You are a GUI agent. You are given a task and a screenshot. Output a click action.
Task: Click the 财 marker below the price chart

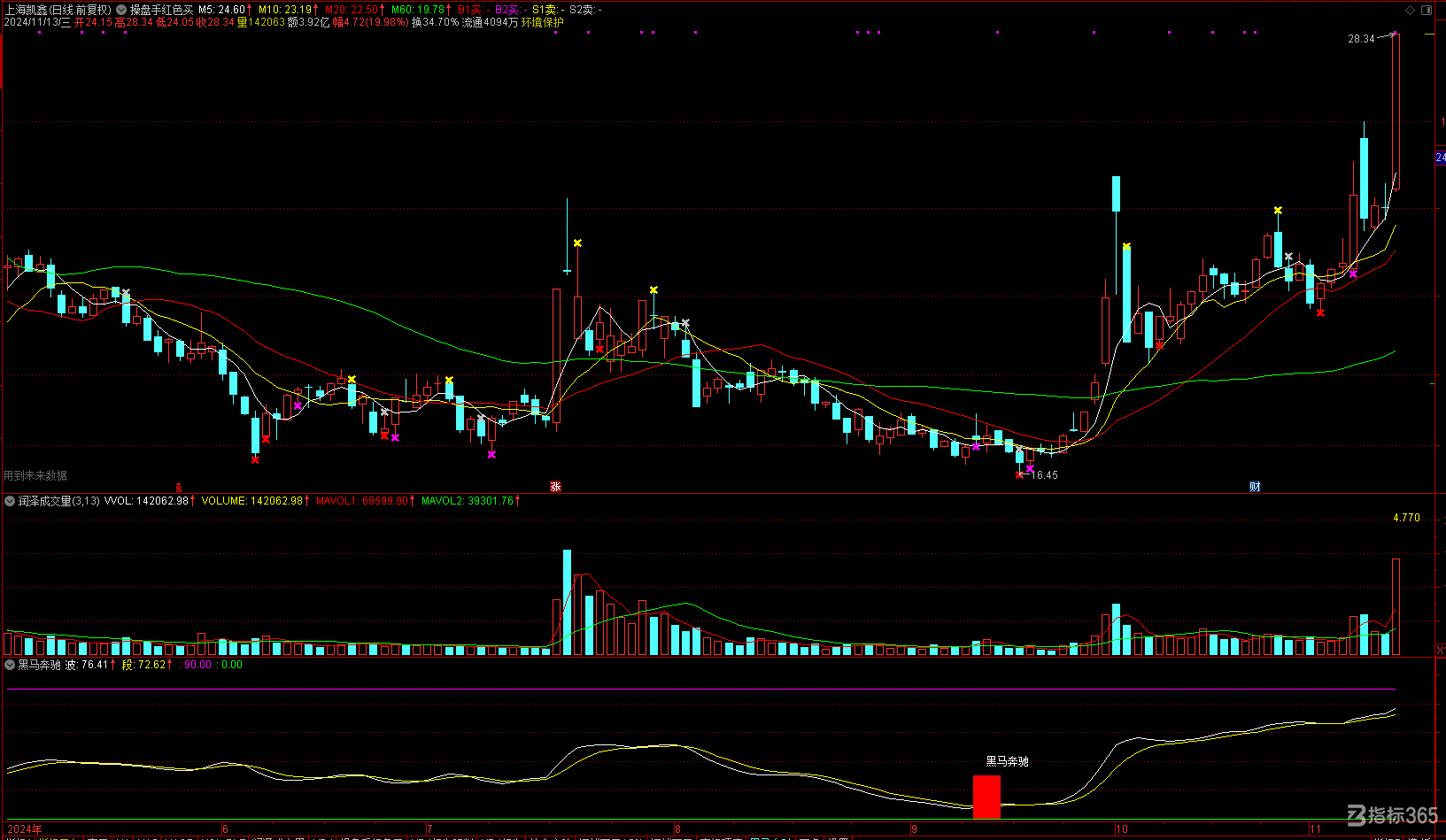tap(1255, 487)
